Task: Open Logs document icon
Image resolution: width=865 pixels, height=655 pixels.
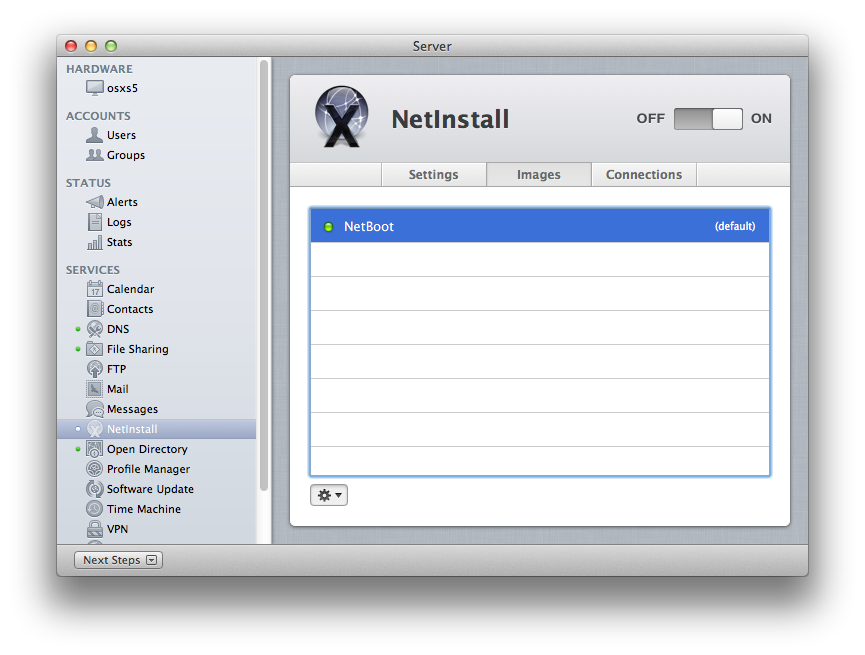Action: 94,222
